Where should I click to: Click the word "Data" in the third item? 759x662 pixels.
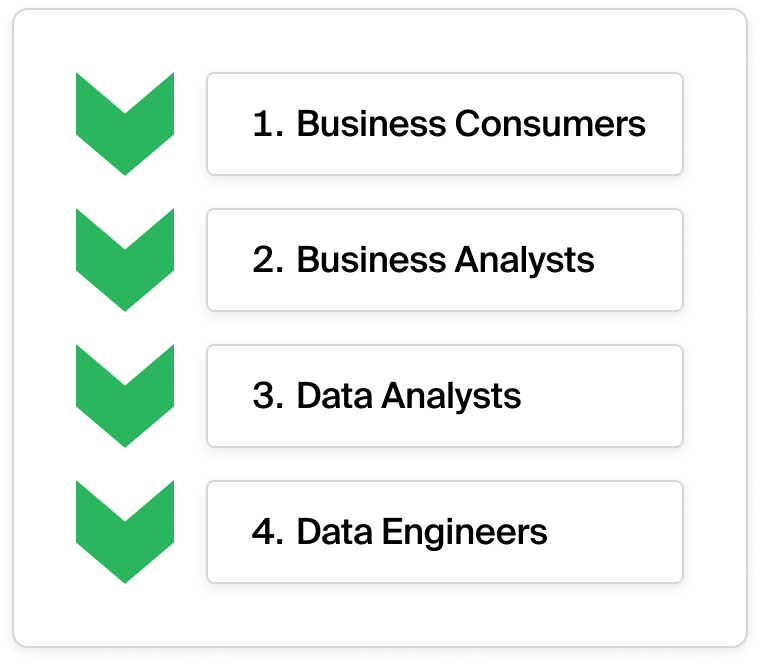(333, 396)
